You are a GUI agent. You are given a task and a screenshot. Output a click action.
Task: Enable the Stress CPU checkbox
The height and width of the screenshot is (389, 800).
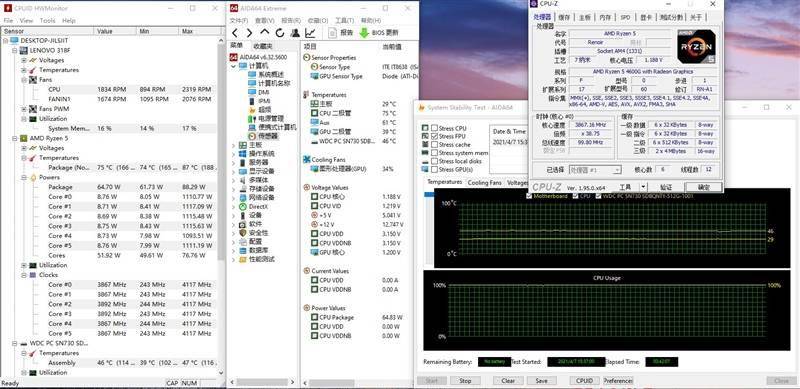[434, 128]
